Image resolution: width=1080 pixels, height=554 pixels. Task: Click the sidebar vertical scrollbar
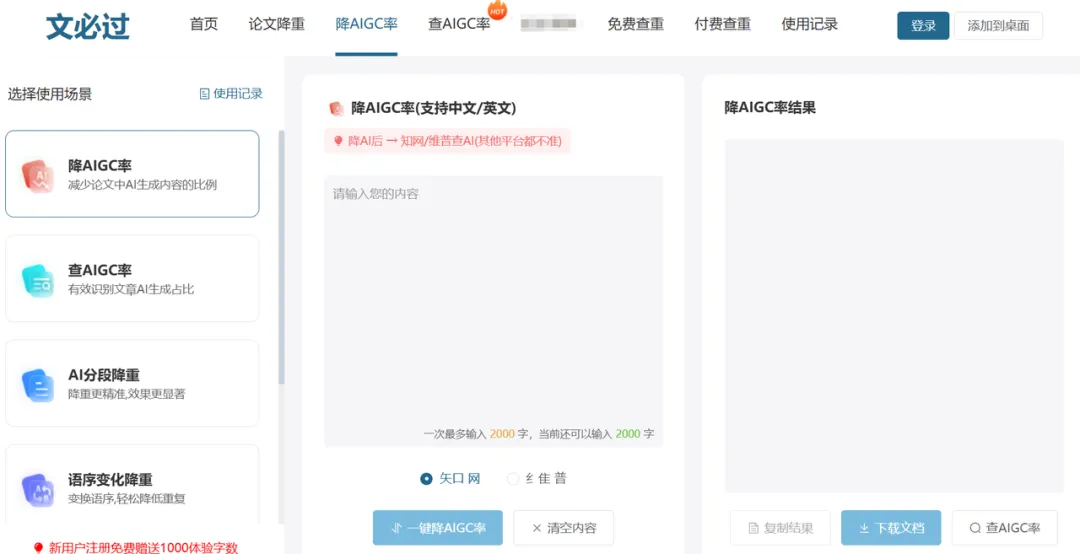280,256
